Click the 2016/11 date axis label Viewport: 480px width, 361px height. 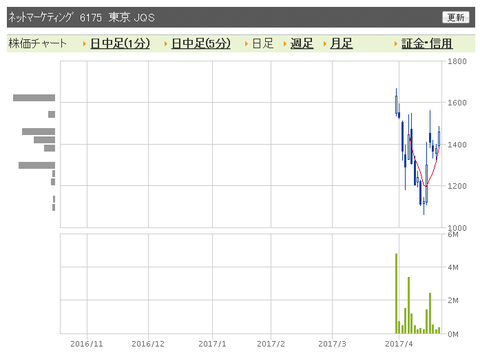tap(87, 344)
